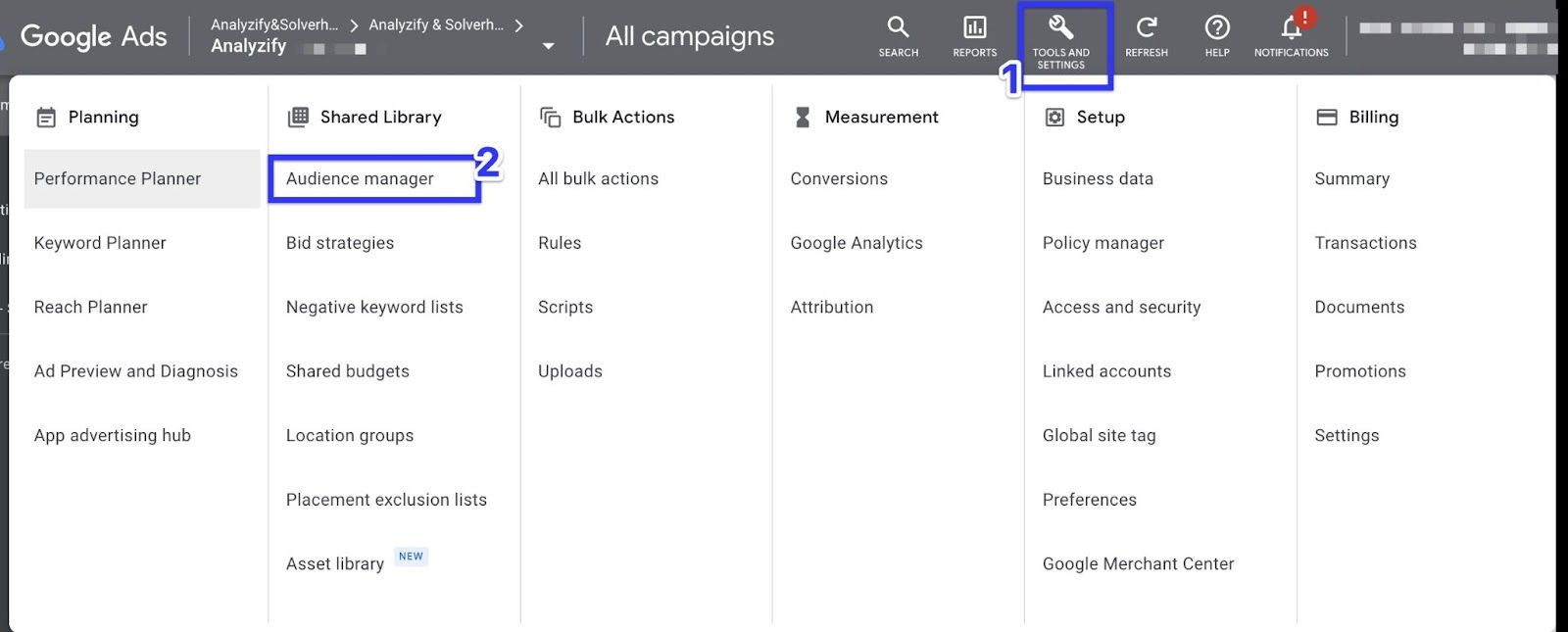Open Asset library

pos(335,563)
